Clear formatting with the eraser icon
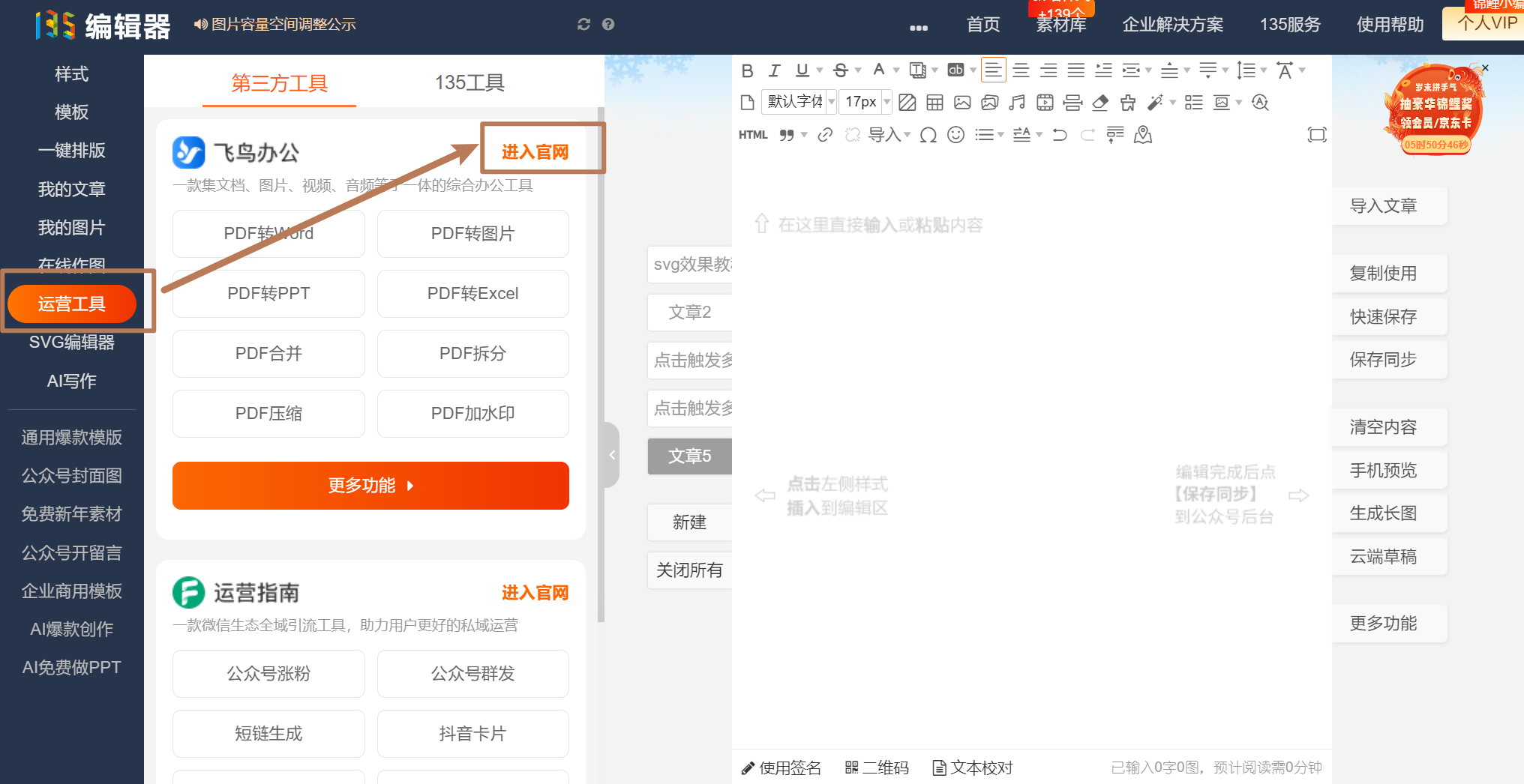The width and height of the screenshot is (1524, 784). point(1100,102)
